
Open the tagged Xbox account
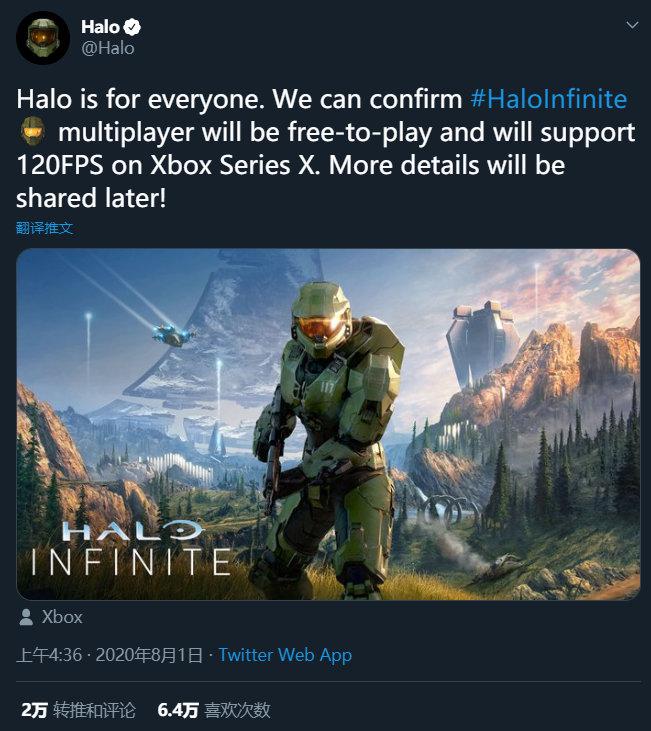(62, 617)
